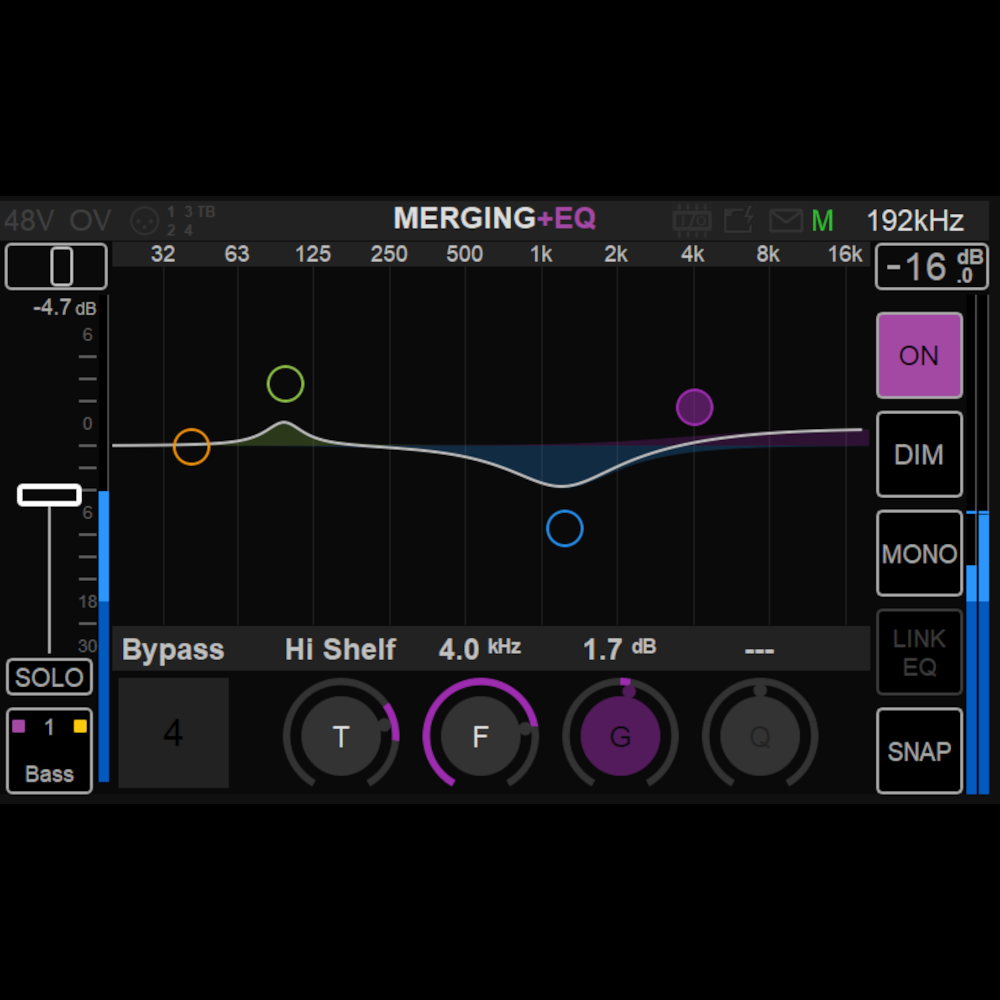Click the XLR input connector icon
Image resolution: width=1000 pixels, height=1000 pixels.
(x=144, y=221)
